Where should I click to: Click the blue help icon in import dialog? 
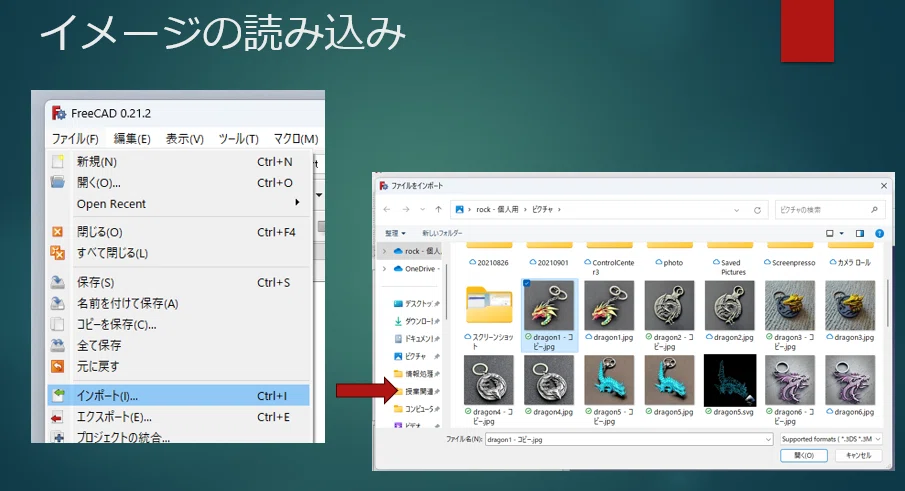tap(879, 234)
